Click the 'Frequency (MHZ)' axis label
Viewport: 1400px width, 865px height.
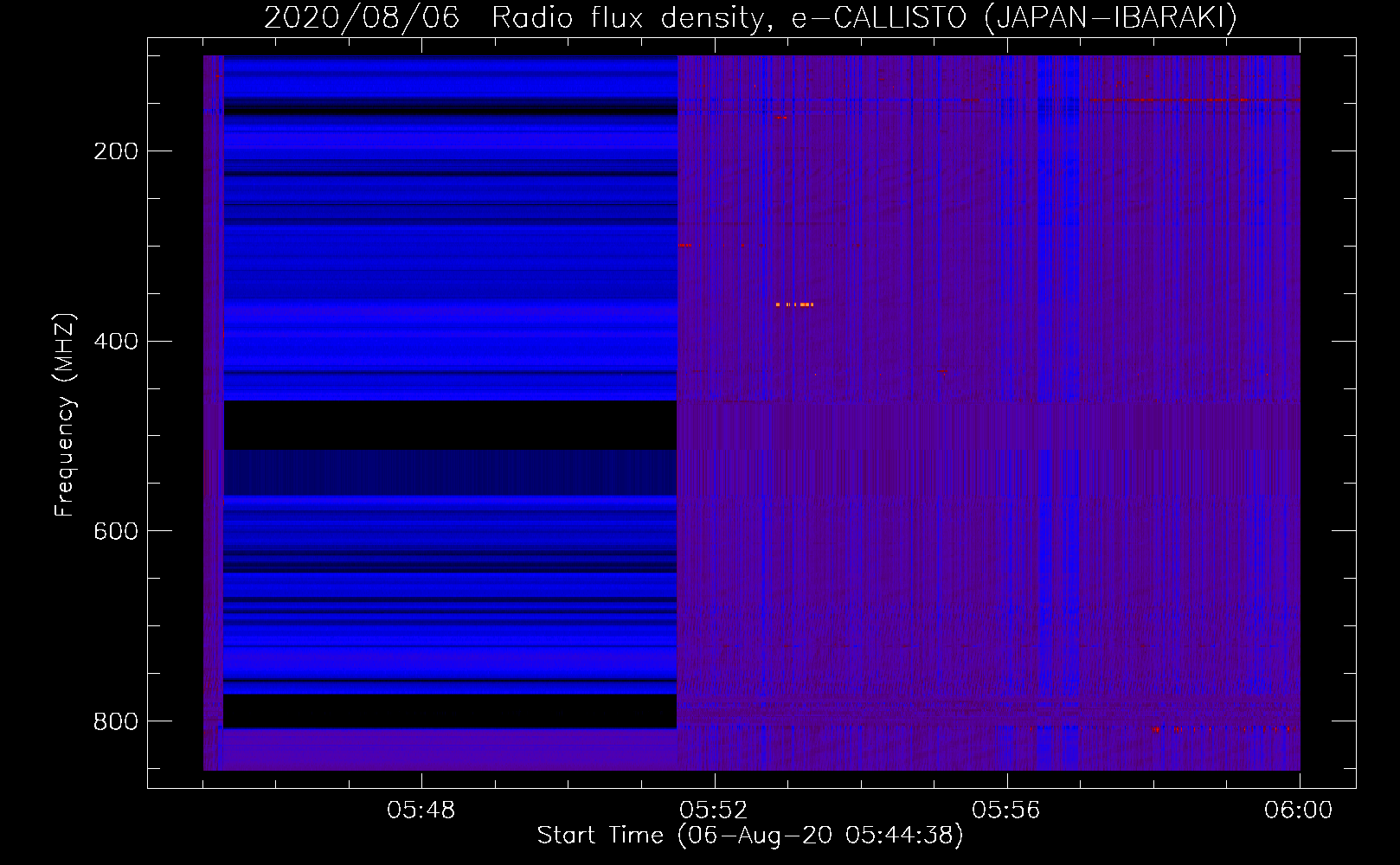tap(65, 415)
